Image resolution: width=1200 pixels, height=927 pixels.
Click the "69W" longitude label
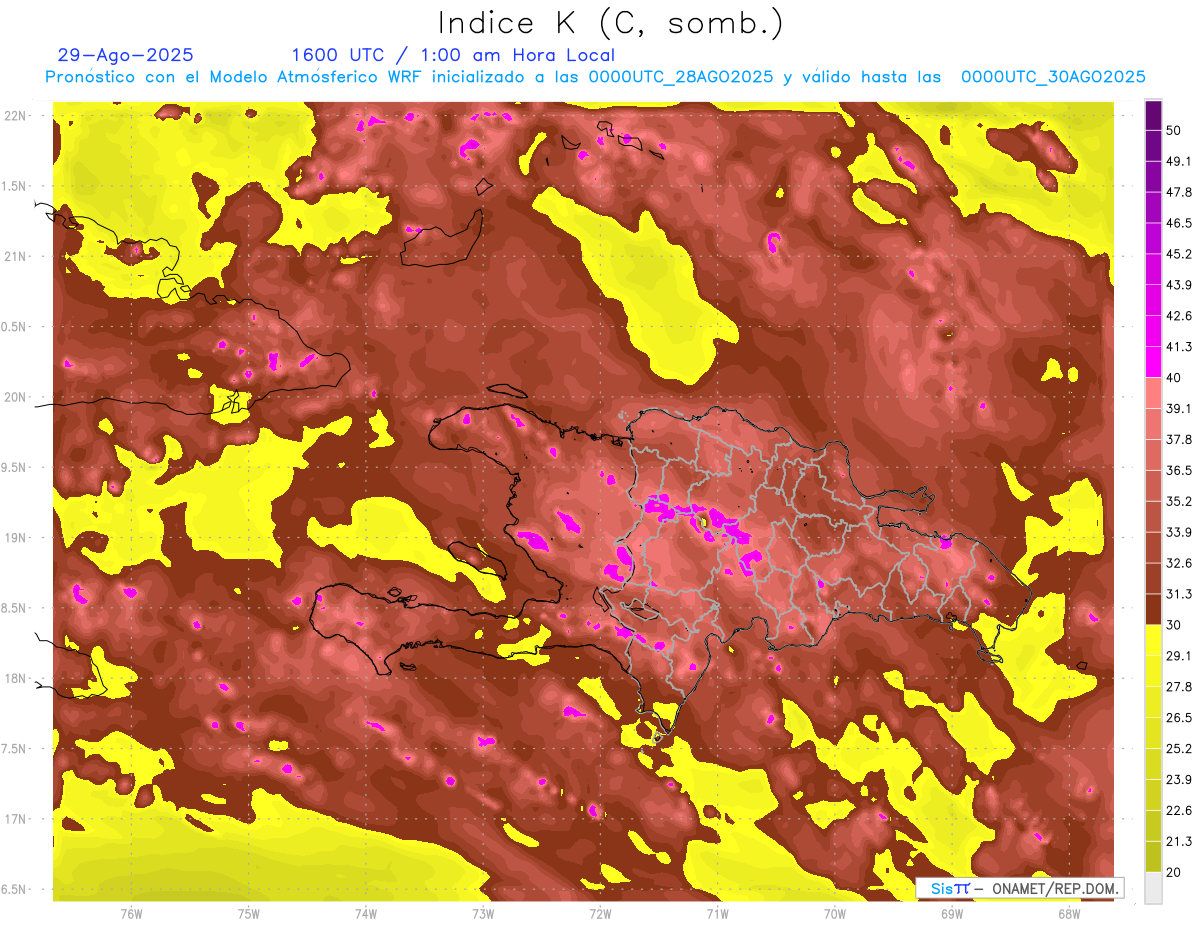pyautogui.click(x=952, y=913)
